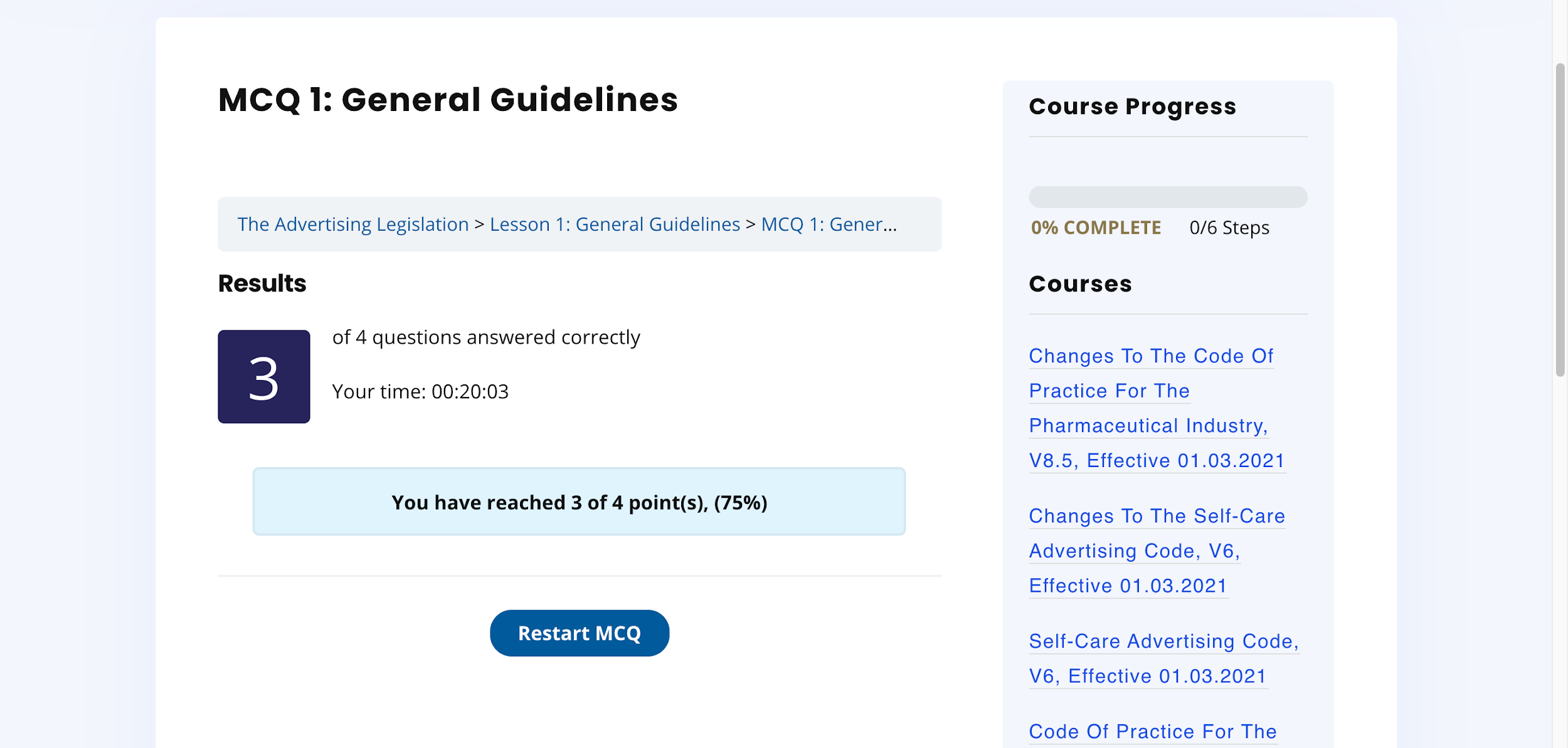Open Changes To The Self-Care Advertising Code course
The image size is (1568, 748).
coord(1156,550)
